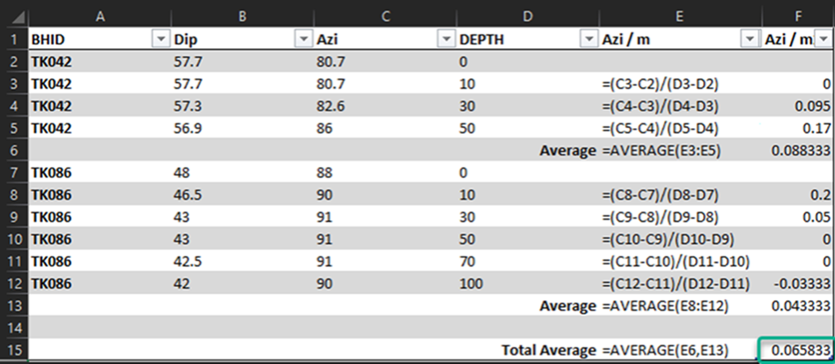Image resolution: width=835 pixels, height=364 pixels.
Task: Open the DEPTH column filter dropdown
Action: [x=588, y=39]
